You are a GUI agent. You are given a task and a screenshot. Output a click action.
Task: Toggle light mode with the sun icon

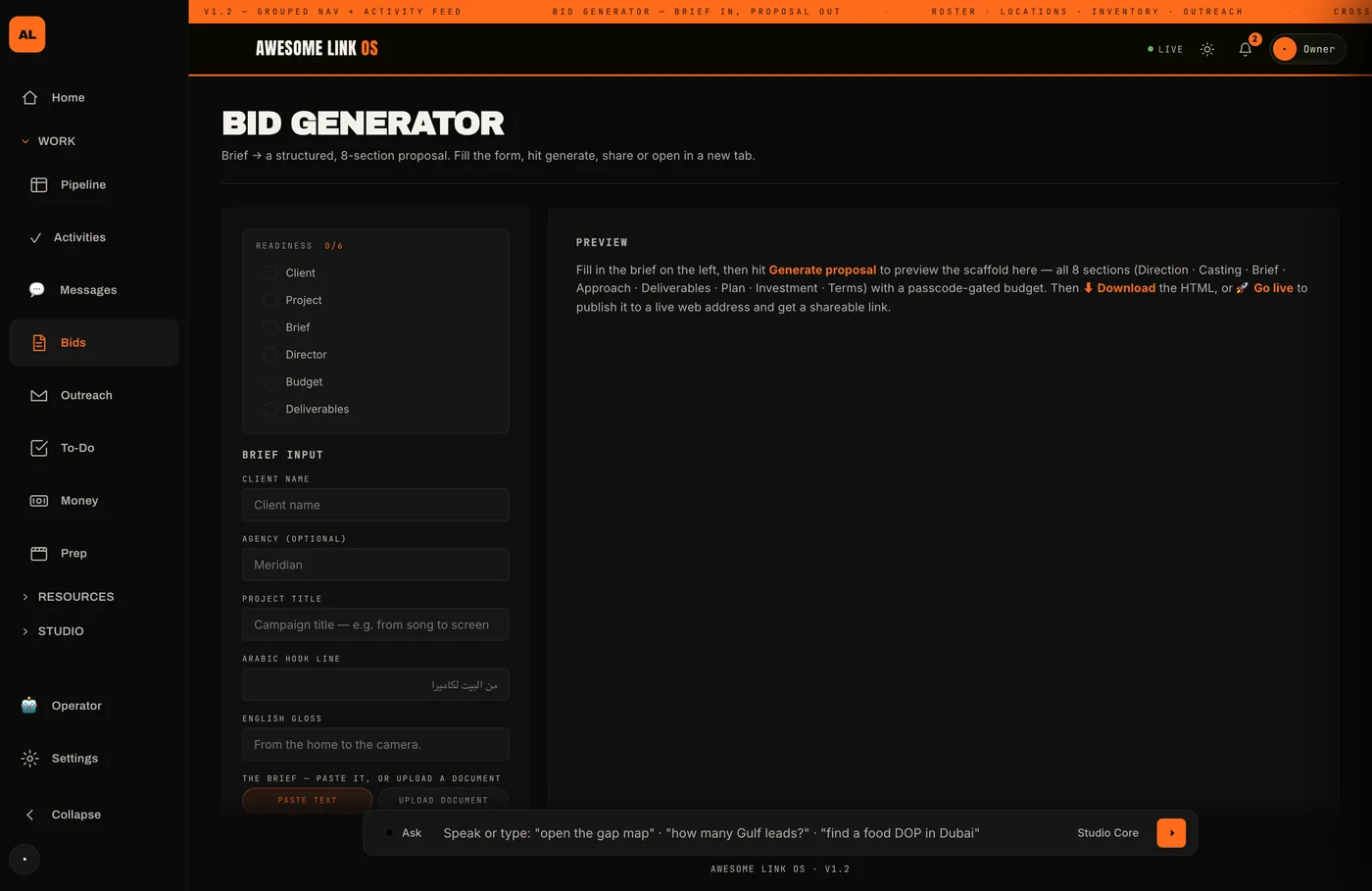pos(1207,49)
